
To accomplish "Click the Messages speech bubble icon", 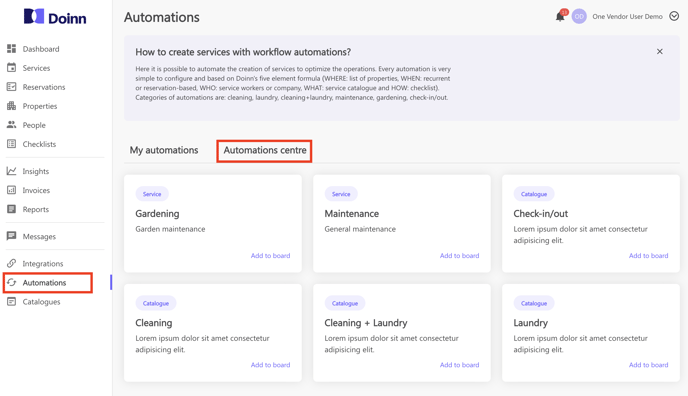I will (x=11, y=236).
